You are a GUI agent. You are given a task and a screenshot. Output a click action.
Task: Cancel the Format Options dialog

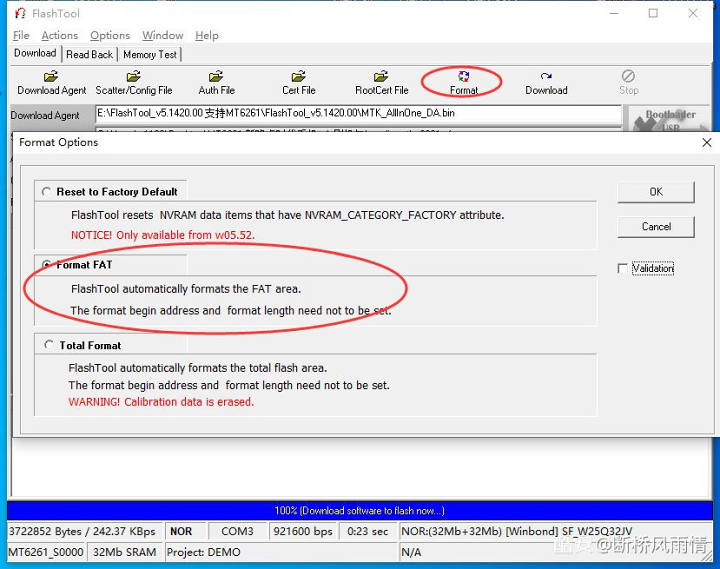coord(655,227)
